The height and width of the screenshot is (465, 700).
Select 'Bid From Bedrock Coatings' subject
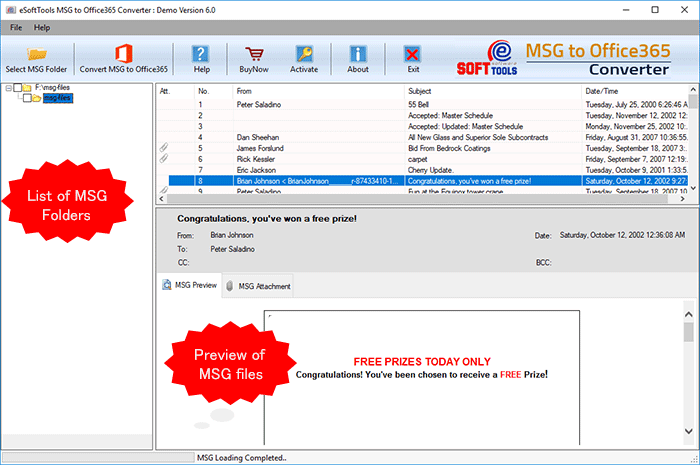[x=449, y=148]
